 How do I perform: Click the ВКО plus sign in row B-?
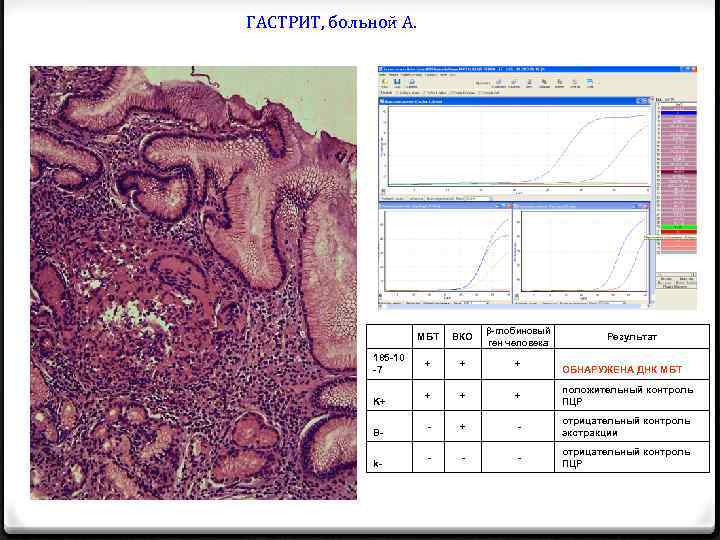(x=462, y=427)
